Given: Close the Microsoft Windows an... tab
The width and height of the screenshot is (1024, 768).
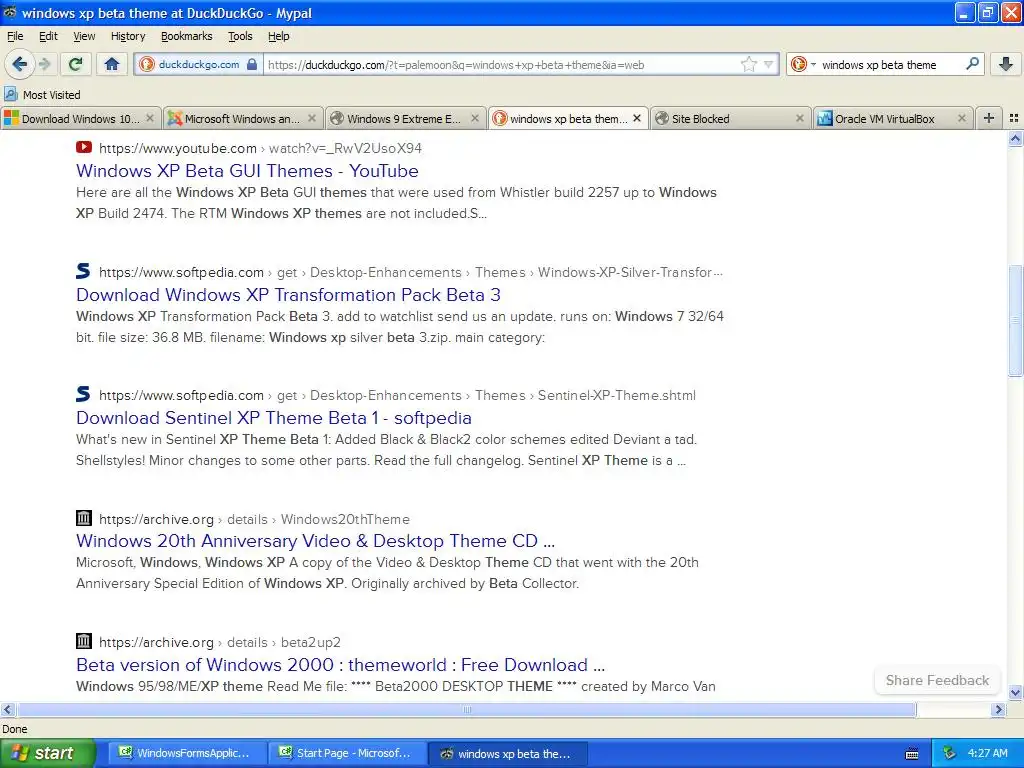Looking at the screenshot, I should [x=312, y=118].
